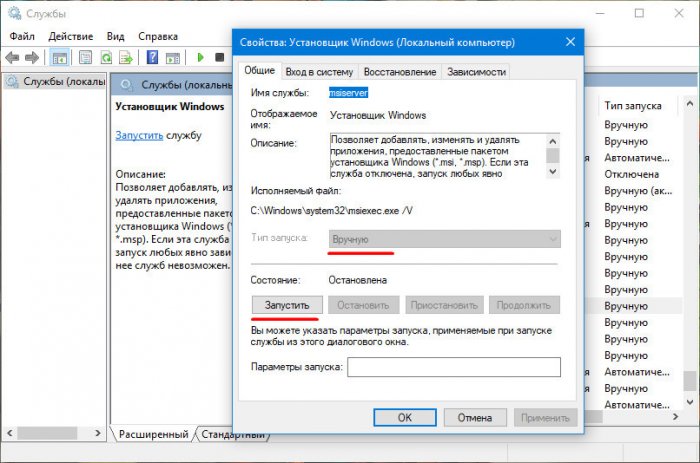Click the Применить button
Image resolution: width=700 pixels, height=463 pixels.
pyautogui.click(x=545, y=417)
